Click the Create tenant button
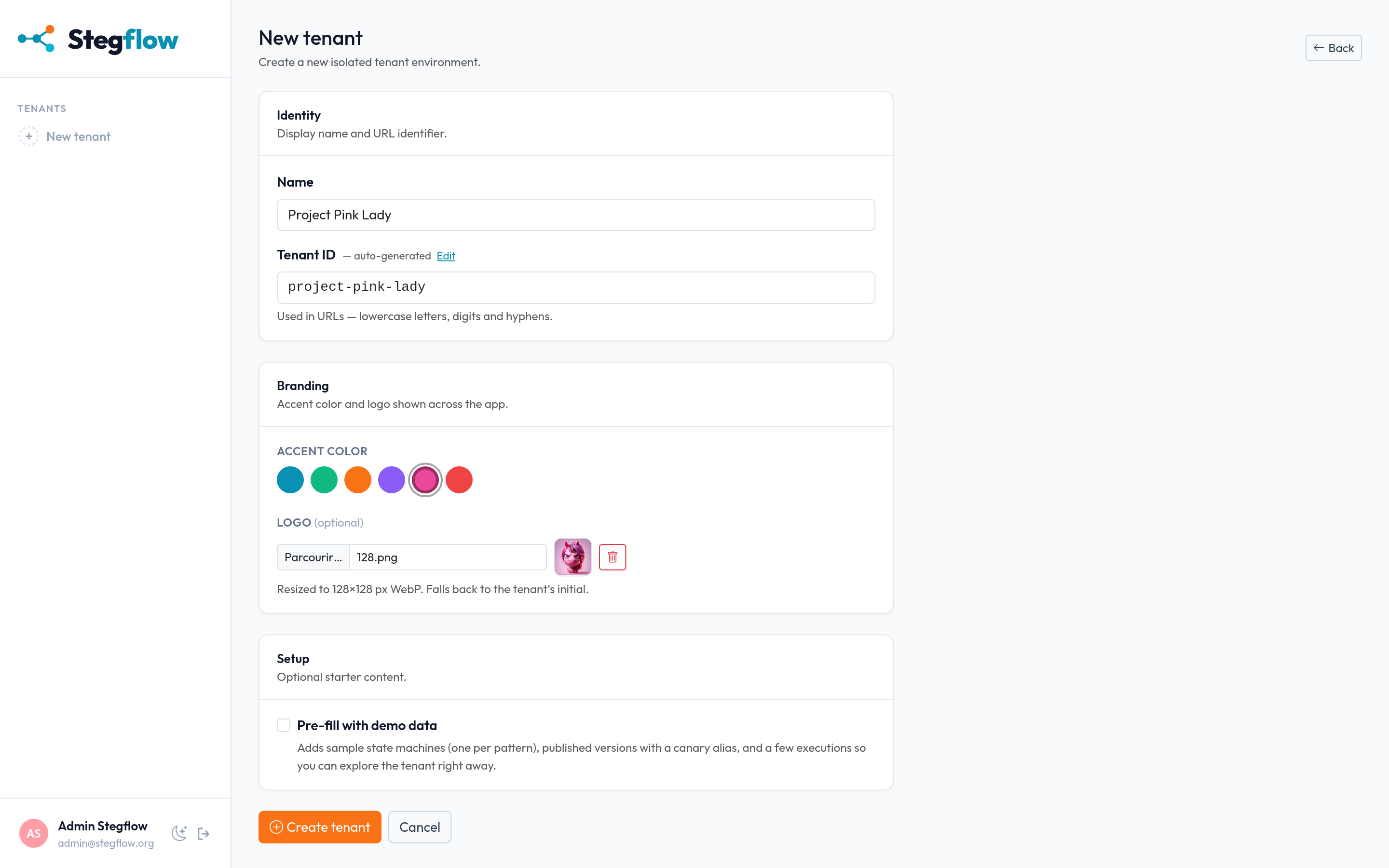This screenshot has height=868, width=1389. tap(320, 827)
